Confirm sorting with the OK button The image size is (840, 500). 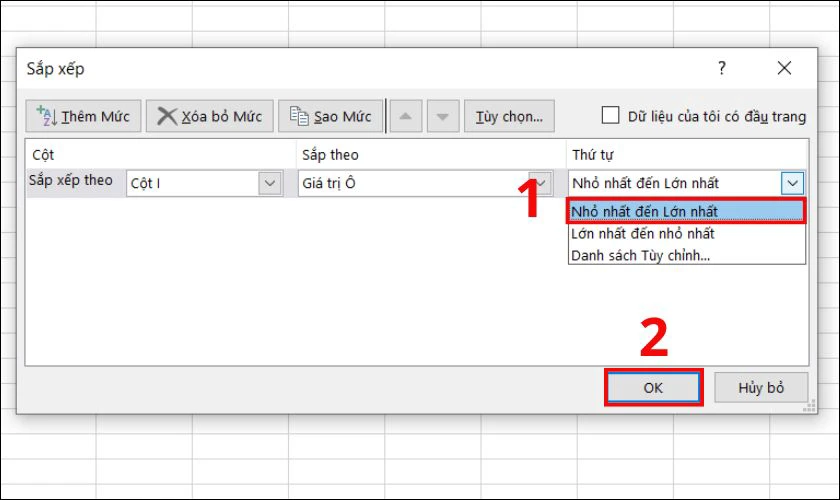(653, 387)
